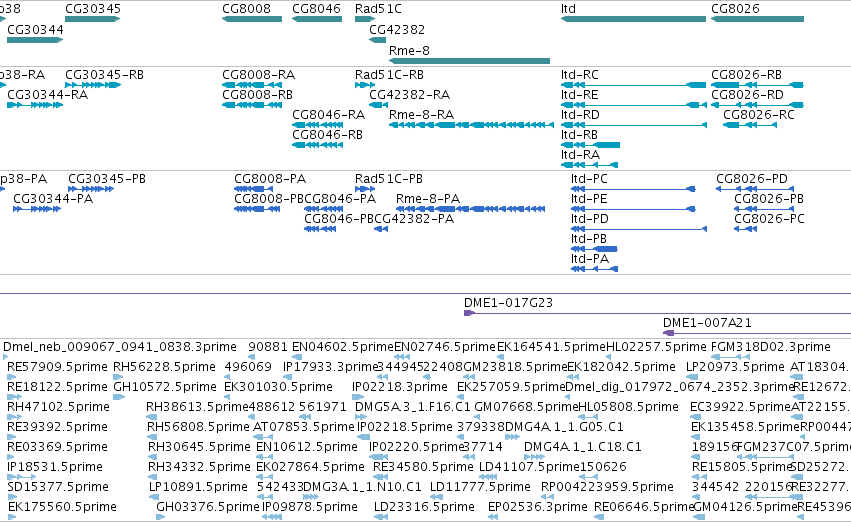Select protein ltd-PB
The image size is (851, 522).
point(594,249)
